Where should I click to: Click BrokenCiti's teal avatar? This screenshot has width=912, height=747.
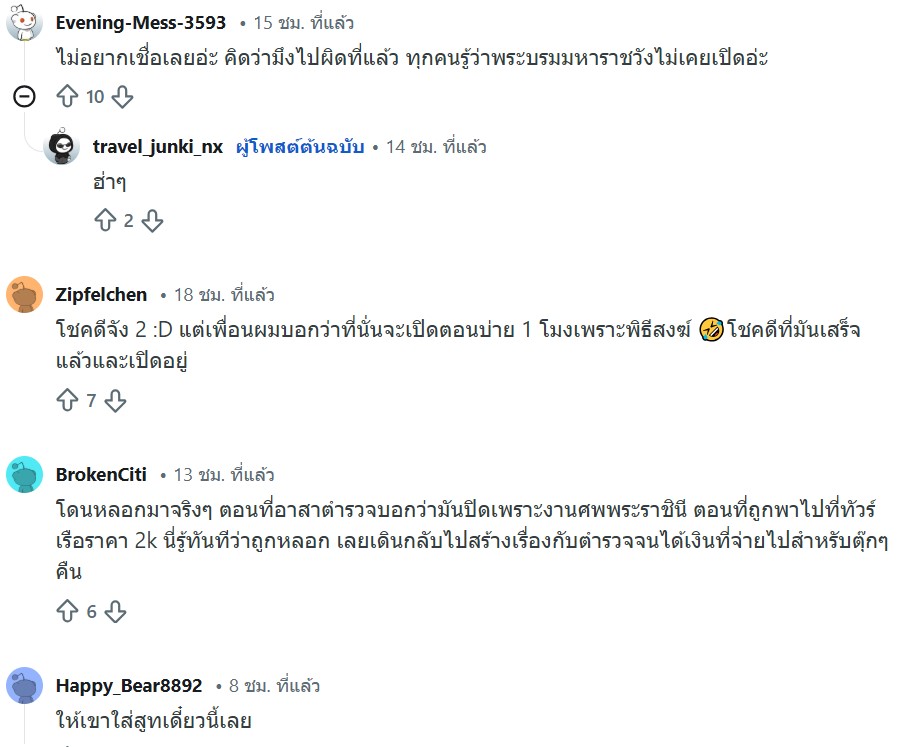(x=25, y=475)
